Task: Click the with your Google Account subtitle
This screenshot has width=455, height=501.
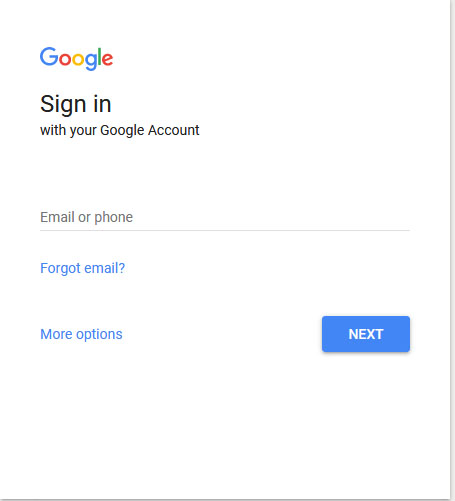Action: click(x=120, y=130)
